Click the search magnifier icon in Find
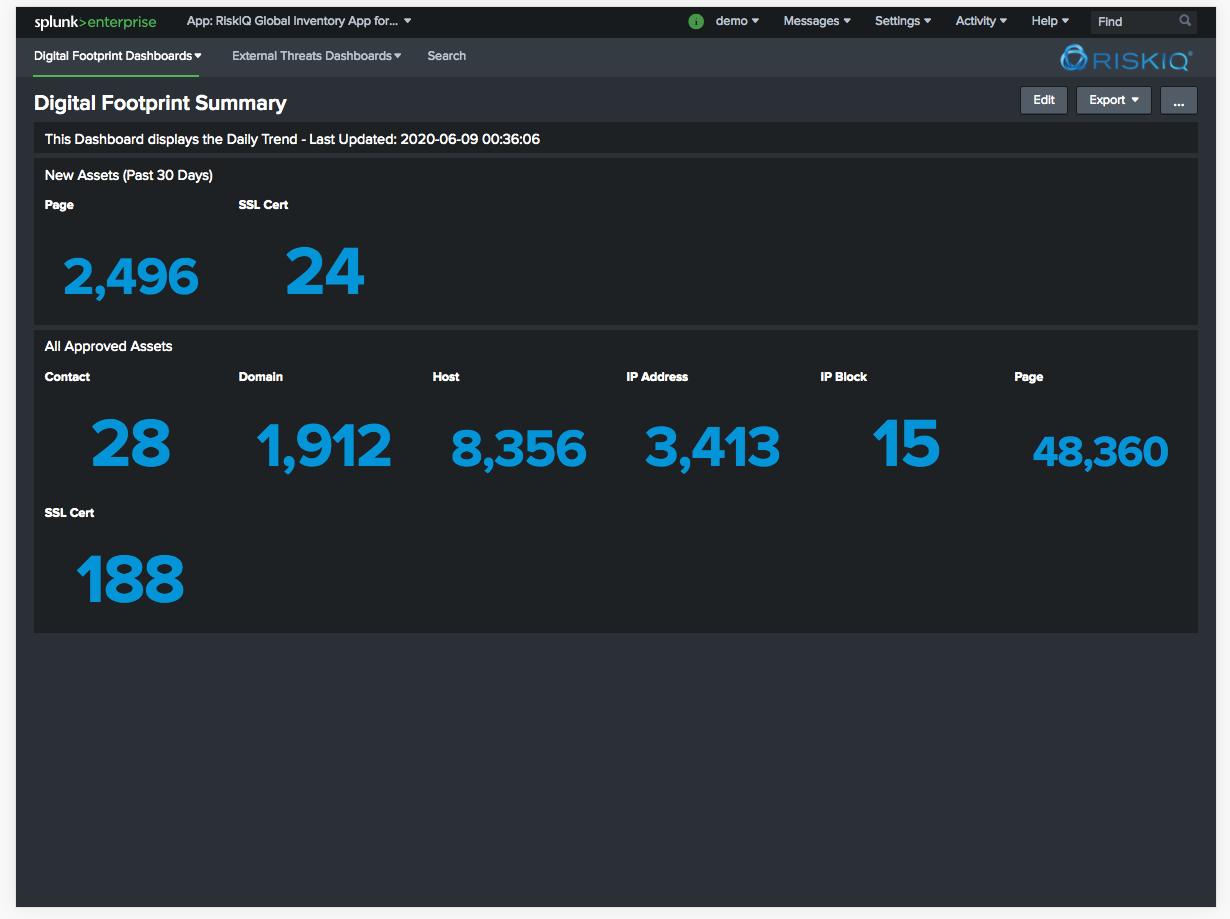The width and height of the screenshot is (1230, 919). point(1185,21)
